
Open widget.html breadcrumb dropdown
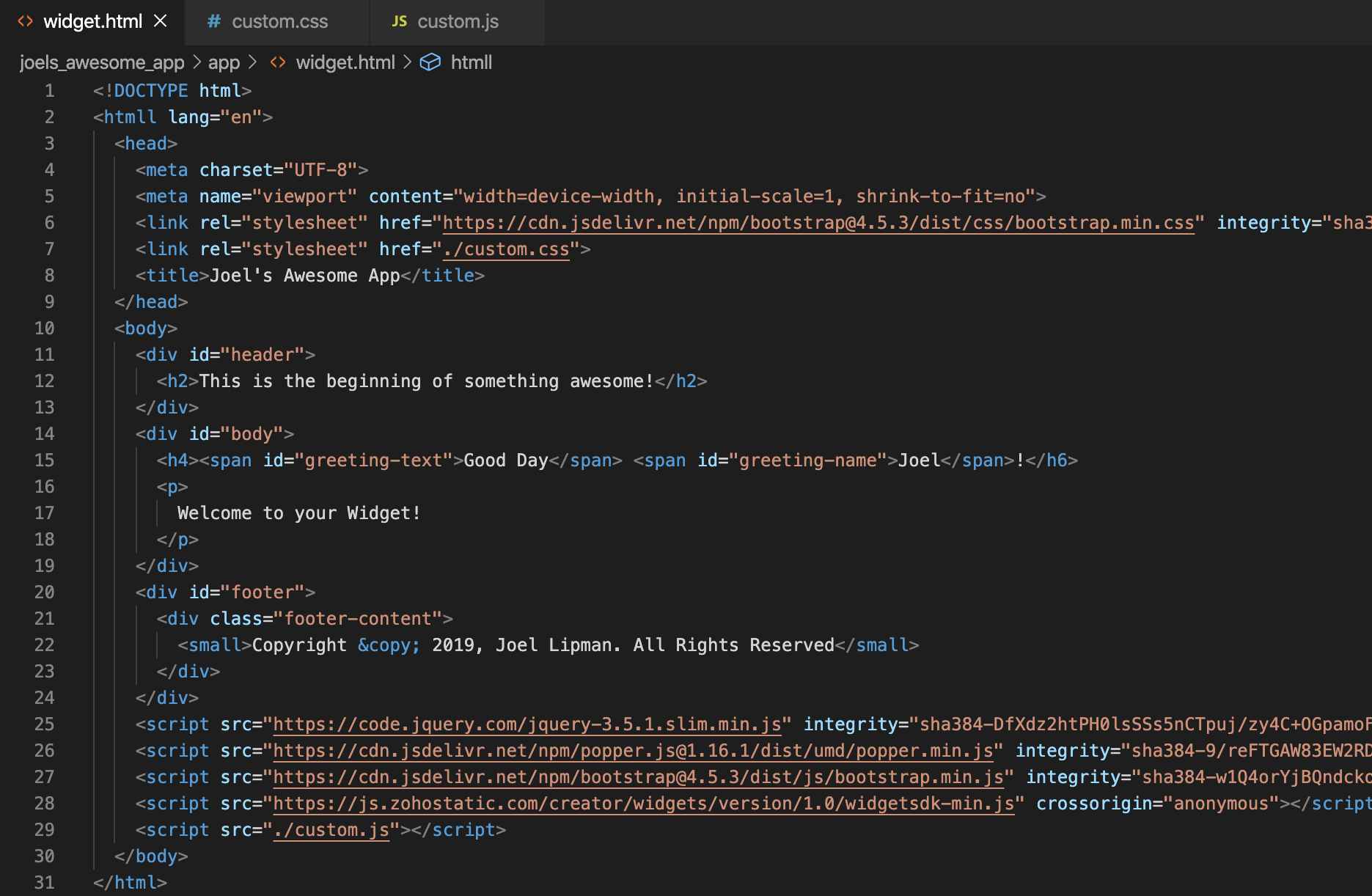click(345, 62)
